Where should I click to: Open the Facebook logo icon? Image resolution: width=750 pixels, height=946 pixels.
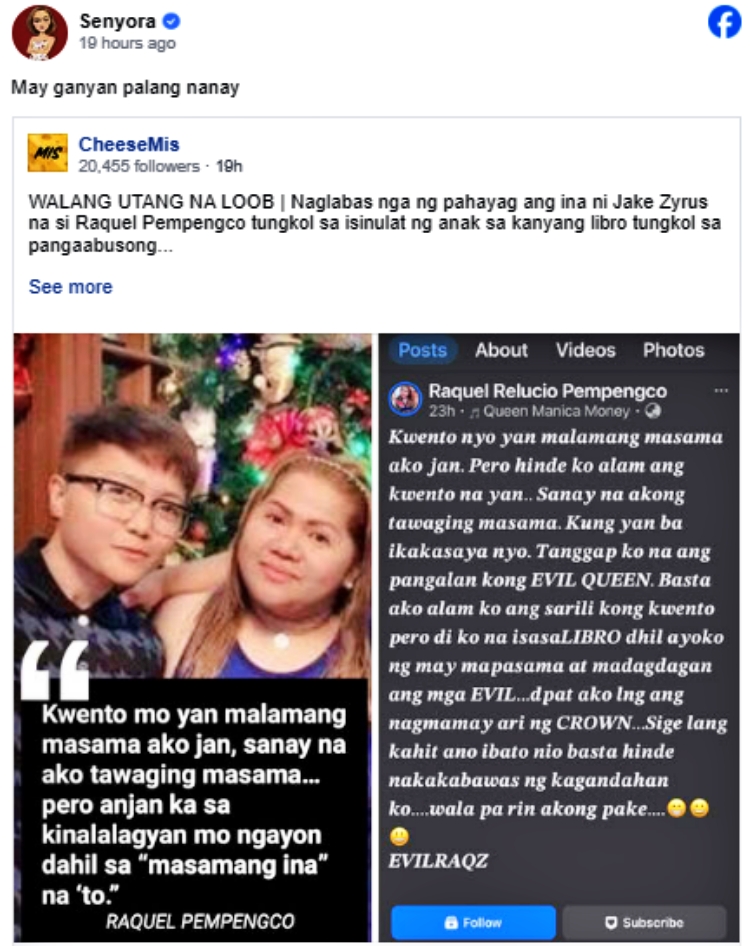[x=724, y=22]
